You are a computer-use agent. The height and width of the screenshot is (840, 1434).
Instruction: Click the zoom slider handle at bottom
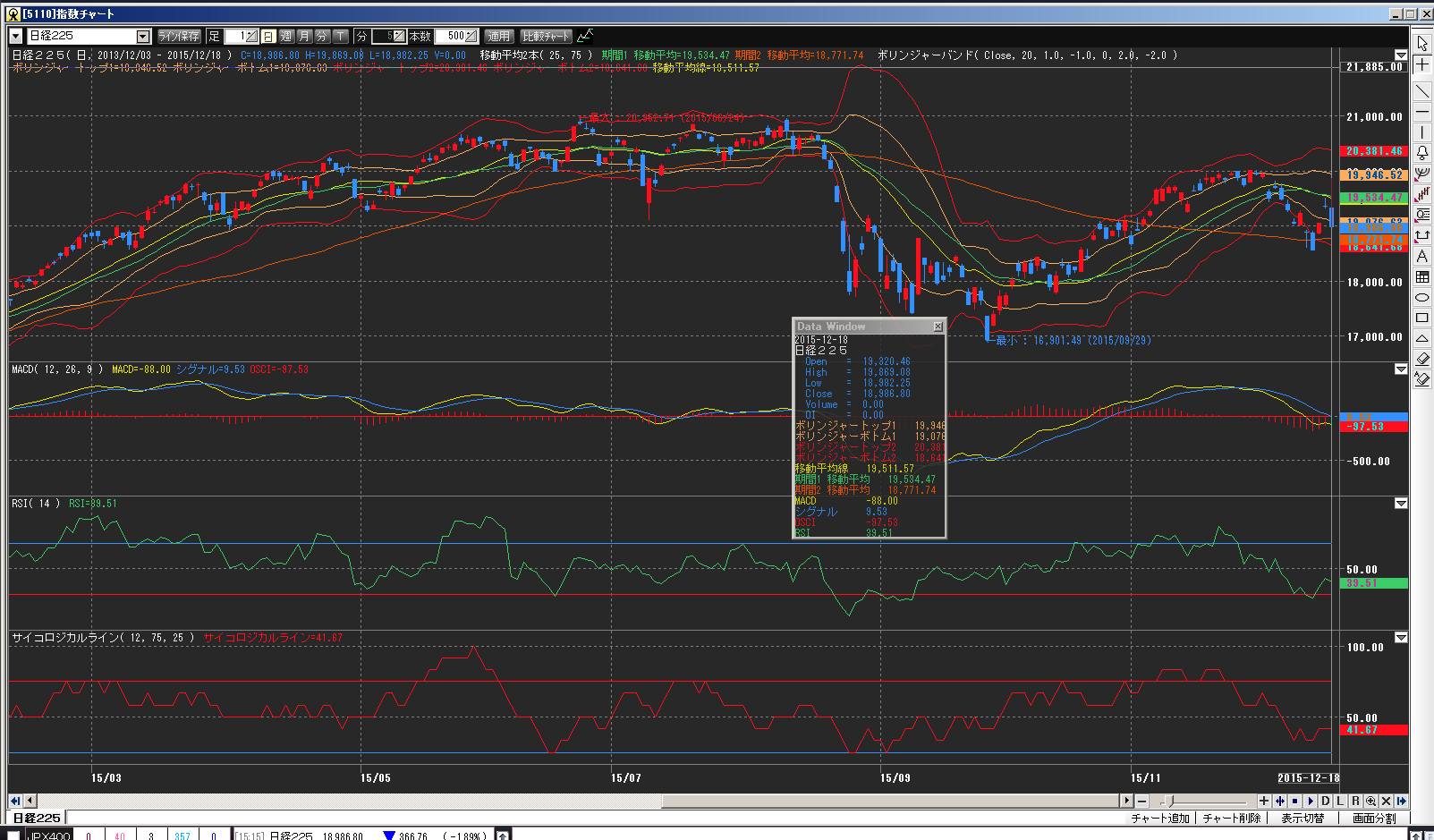click(1170, 802)
